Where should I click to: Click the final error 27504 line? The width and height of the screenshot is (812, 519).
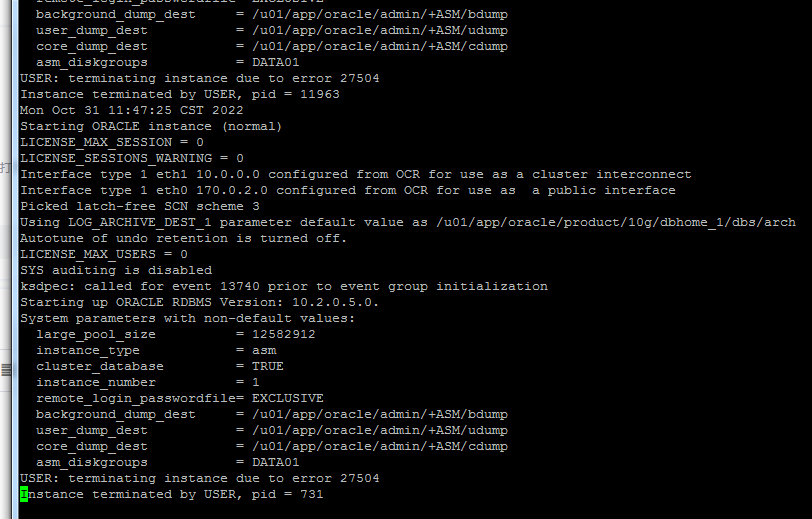point(200,478)
